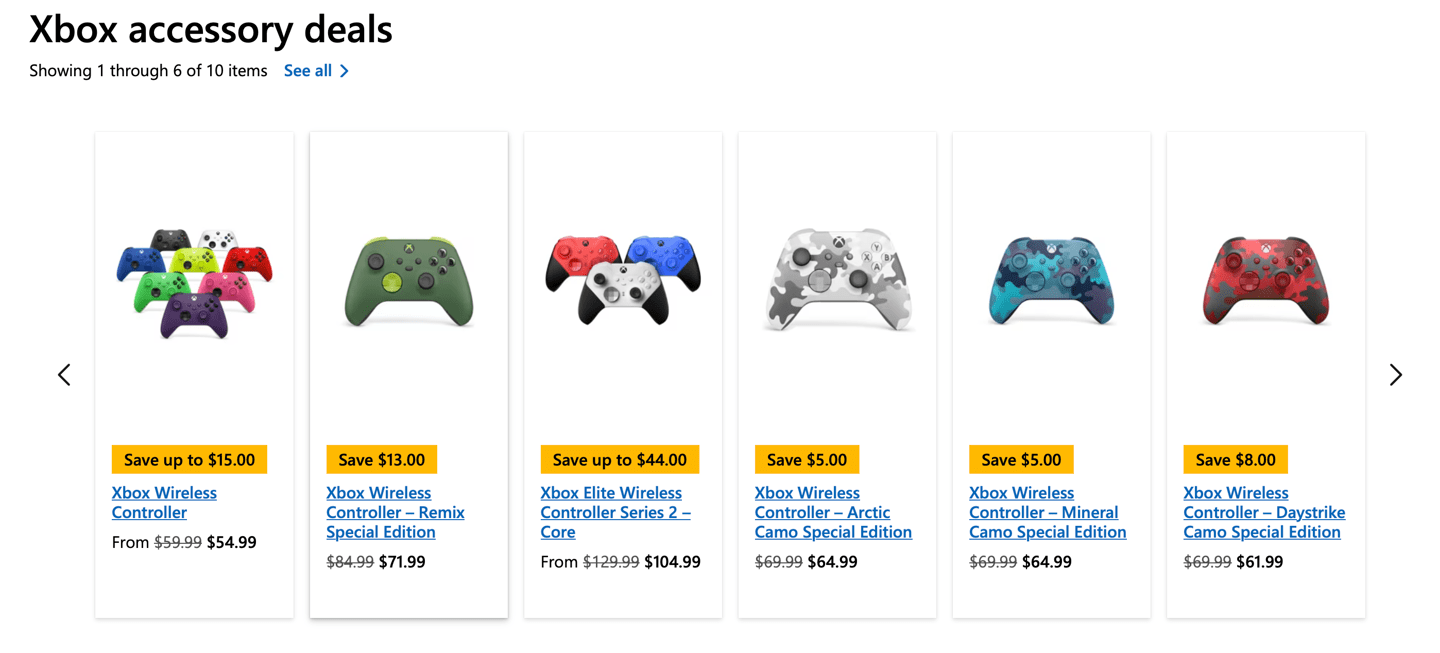Click the Save $8.00 badge
The image size is (1440, 653).
[1235, 460]
